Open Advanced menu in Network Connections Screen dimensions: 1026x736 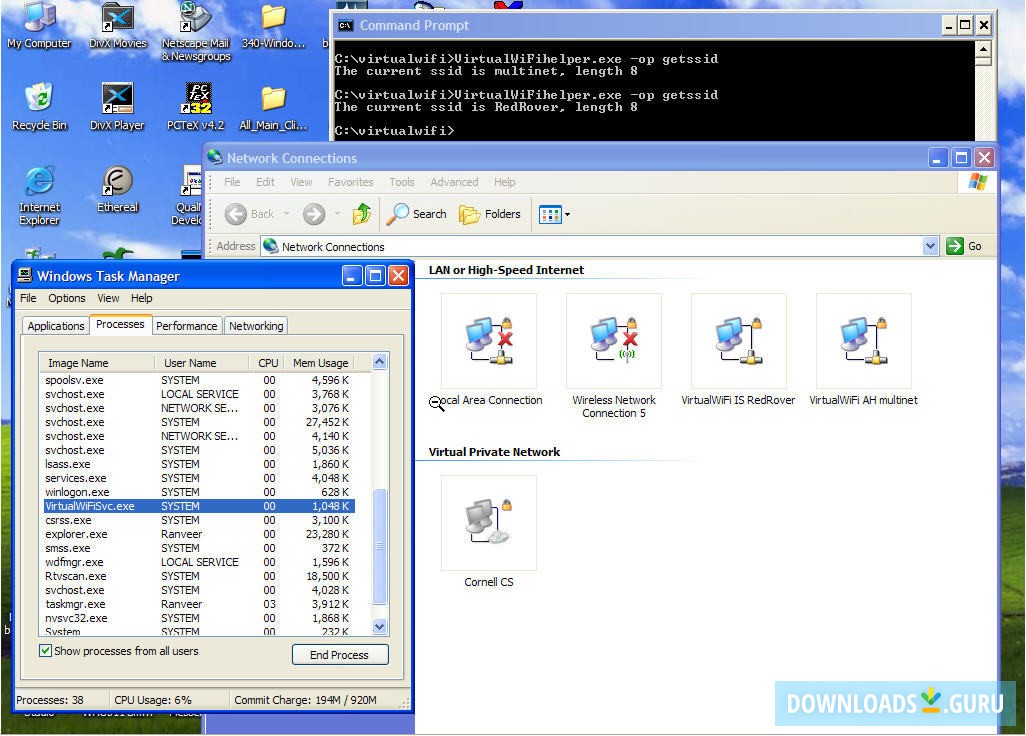tap(454, 182)
